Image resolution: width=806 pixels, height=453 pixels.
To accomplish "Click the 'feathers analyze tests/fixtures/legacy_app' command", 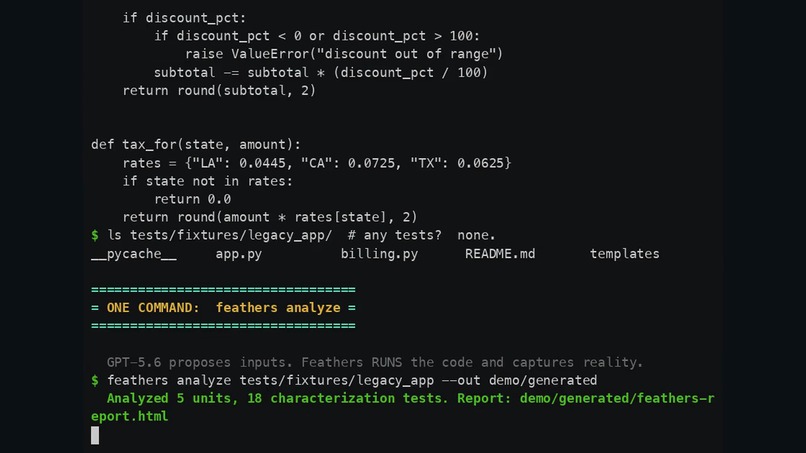I will (x=352, y=380).
